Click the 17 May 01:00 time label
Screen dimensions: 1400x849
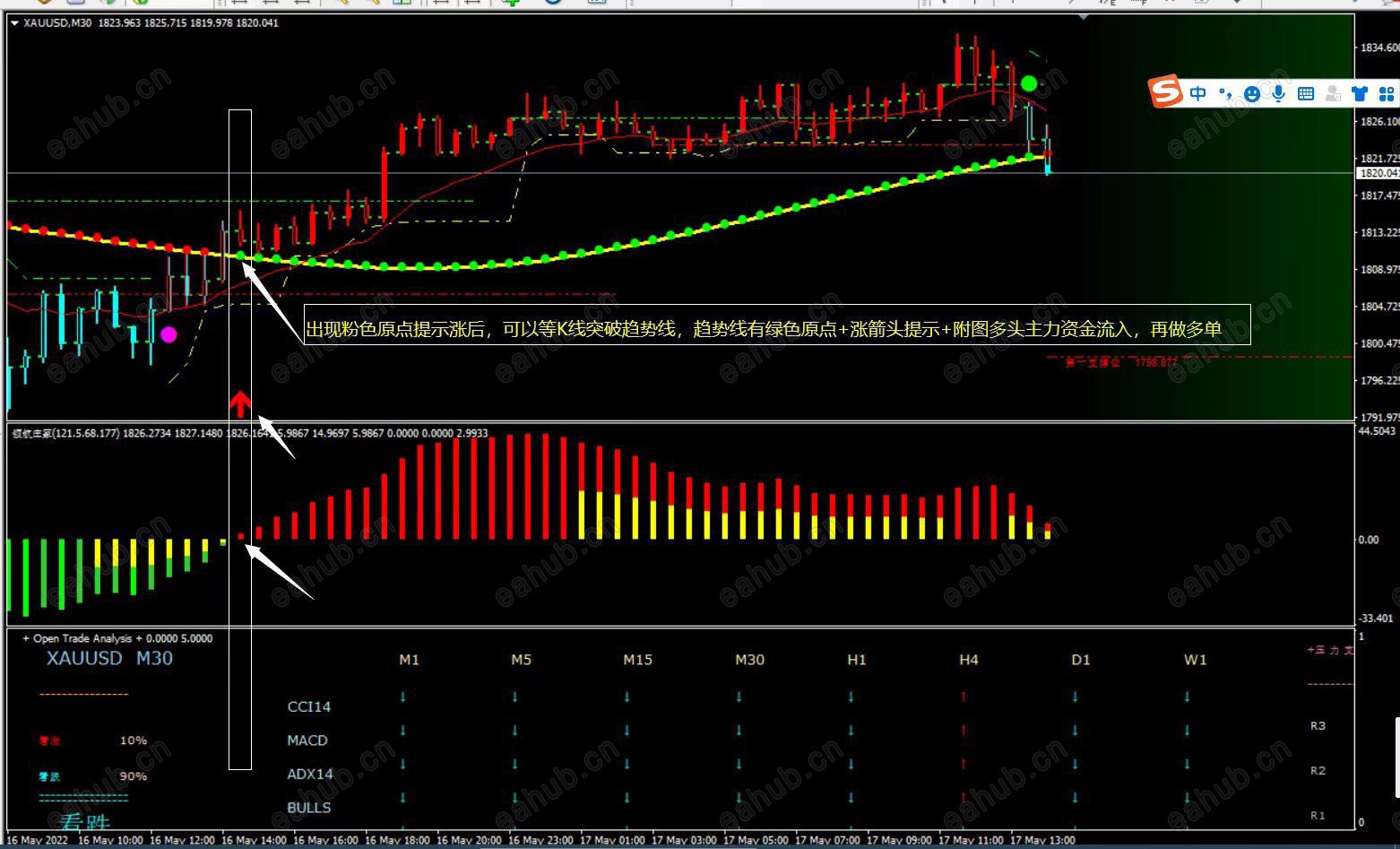(613, 841)
